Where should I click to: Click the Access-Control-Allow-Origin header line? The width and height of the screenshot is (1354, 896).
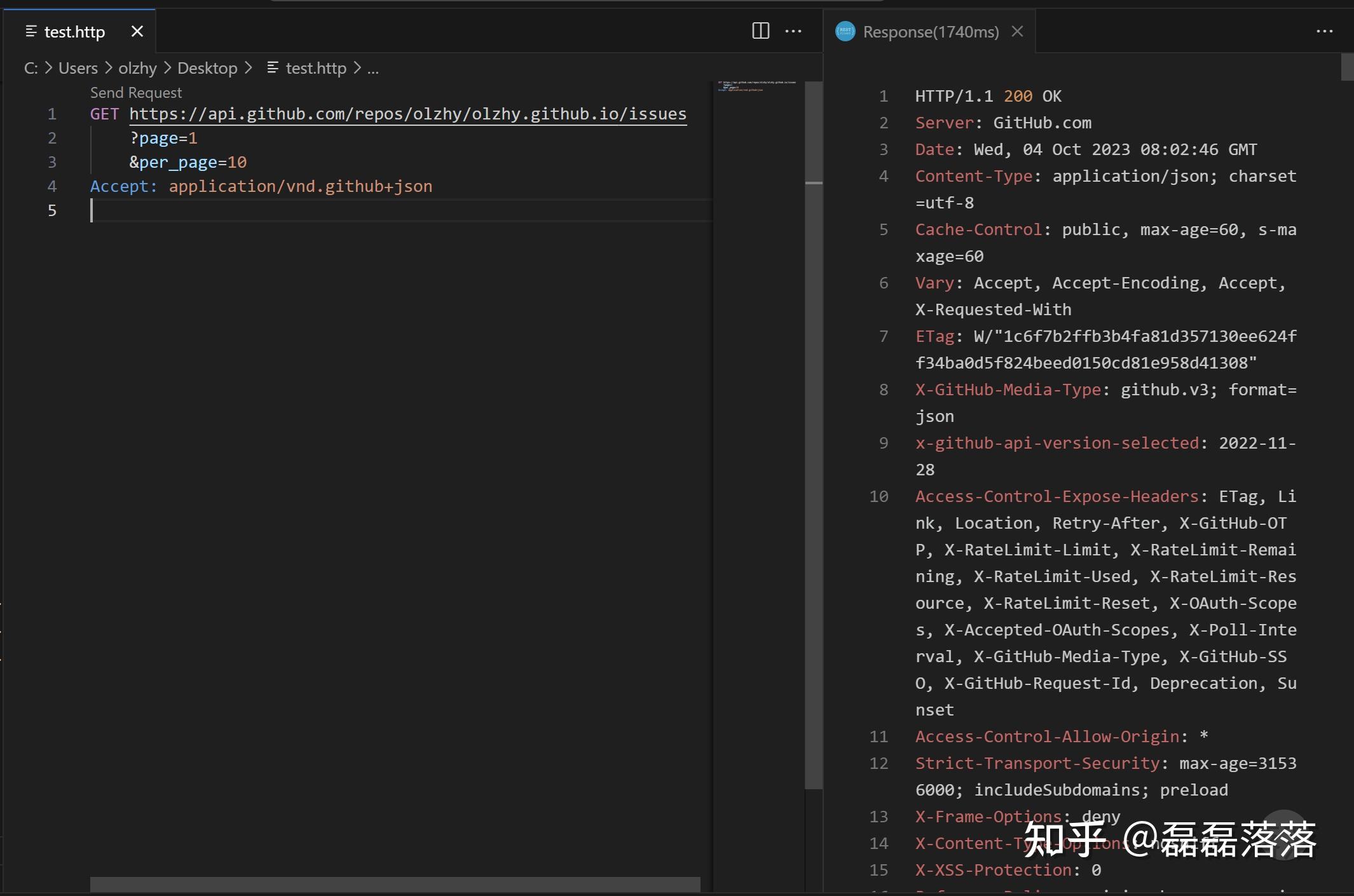coord(1062,736)
